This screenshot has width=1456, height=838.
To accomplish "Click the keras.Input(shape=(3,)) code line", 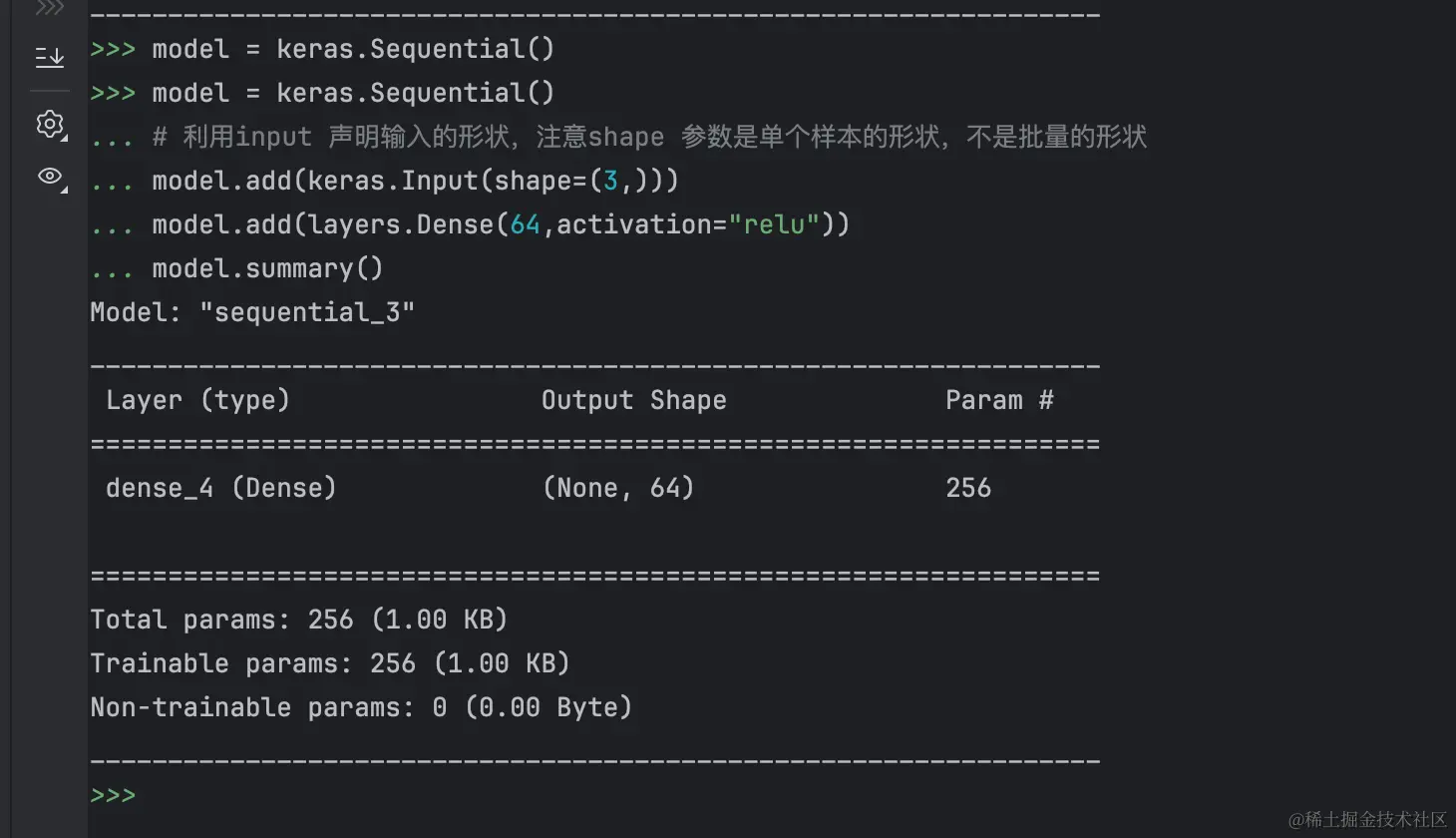I will tap(415, 181).
